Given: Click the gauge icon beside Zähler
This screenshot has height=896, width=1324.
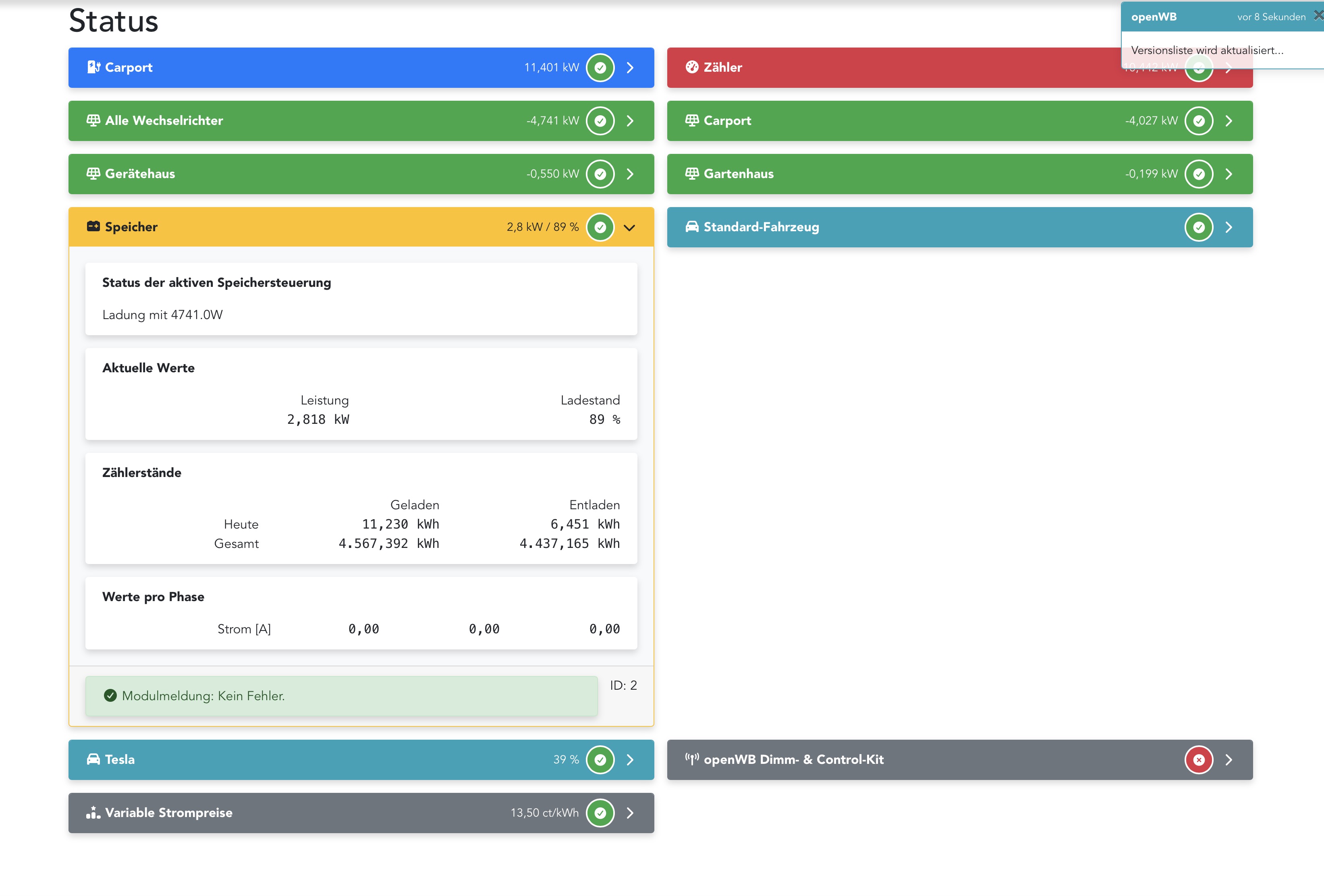Looking at the screenshot, I should [692, 67].
